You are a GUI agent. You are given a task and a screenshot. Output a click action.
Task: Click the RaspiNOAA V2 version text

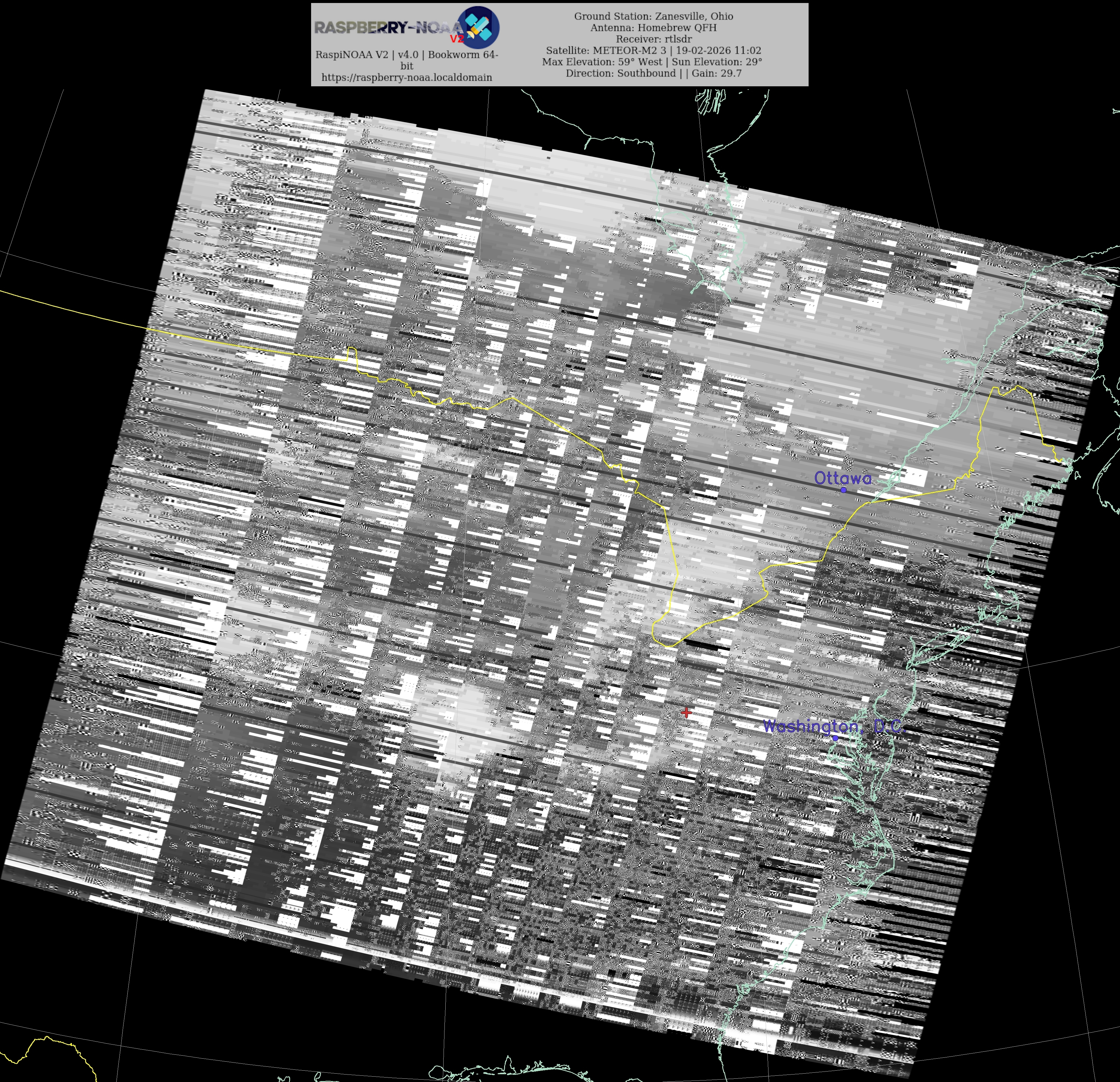coord(406,55)
